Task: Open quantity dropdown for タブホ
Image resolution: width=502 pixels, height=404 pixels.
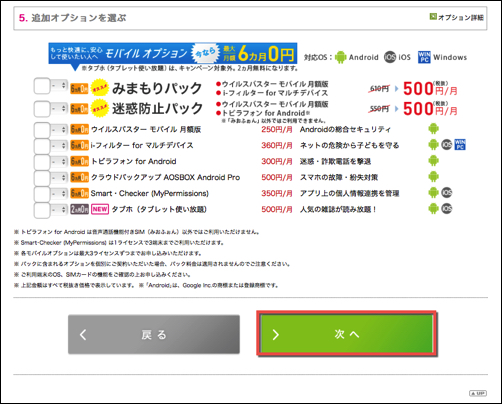Action: (59, 210)
